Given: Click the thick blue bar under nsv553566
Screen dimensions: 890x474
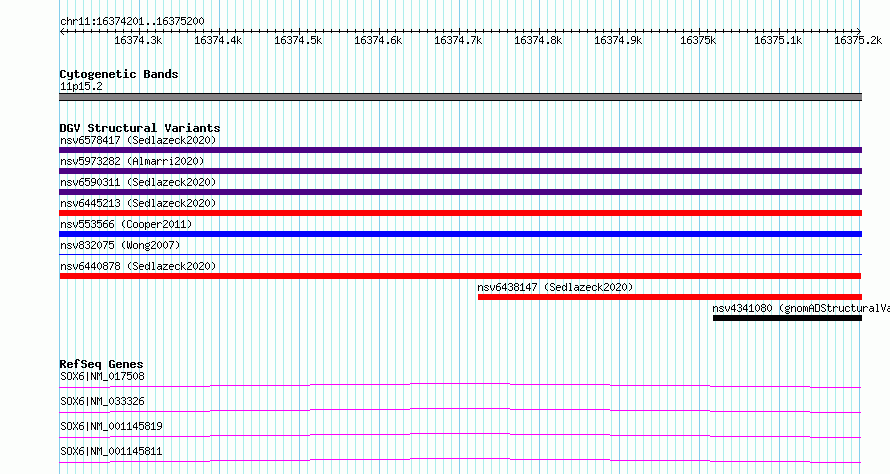Looking at the screenshot, I should click(x=460, y=234).
